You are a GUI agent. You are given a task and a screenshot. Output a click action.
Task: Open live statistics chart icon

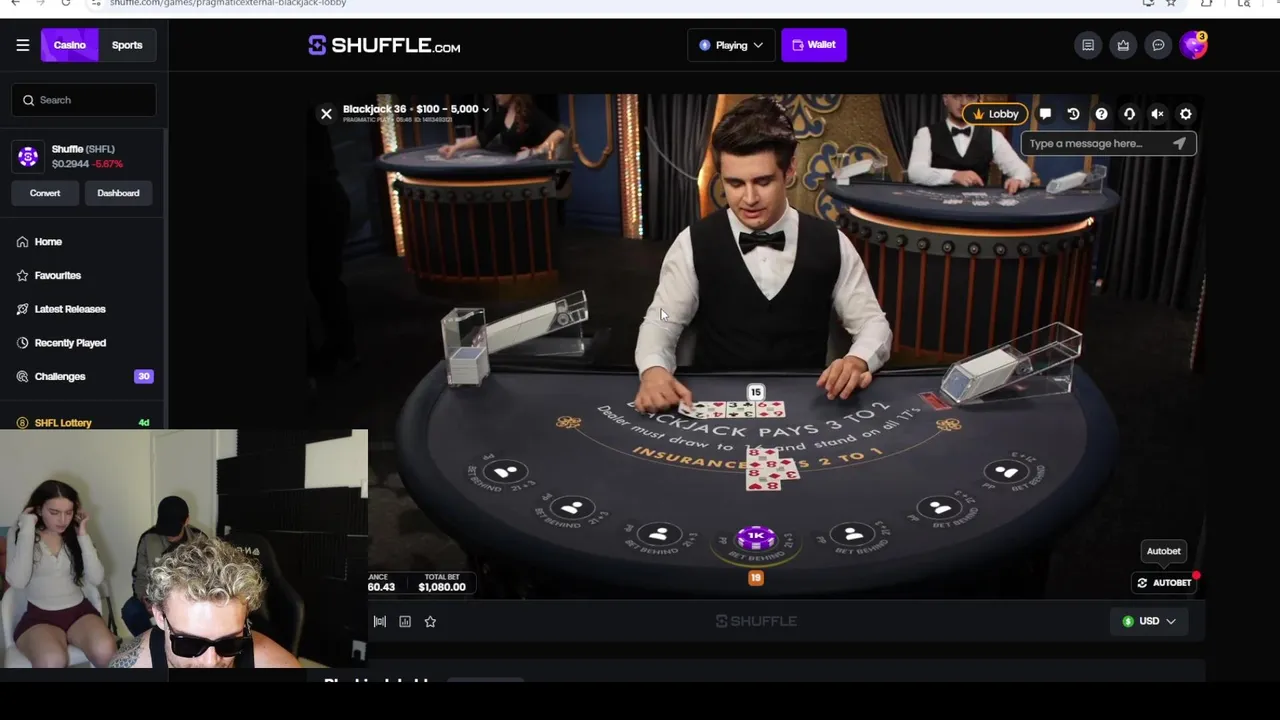(405, 621)
